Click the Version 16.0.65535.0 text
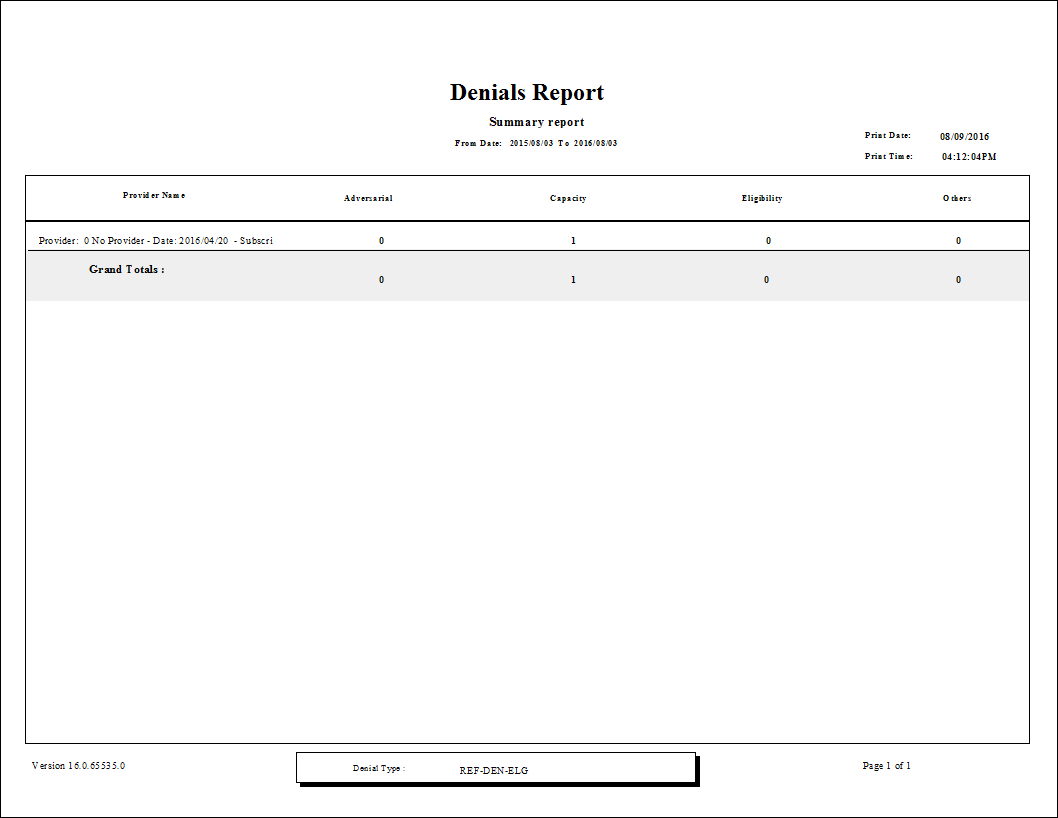 pyautogui.click(x=78, y=765)
